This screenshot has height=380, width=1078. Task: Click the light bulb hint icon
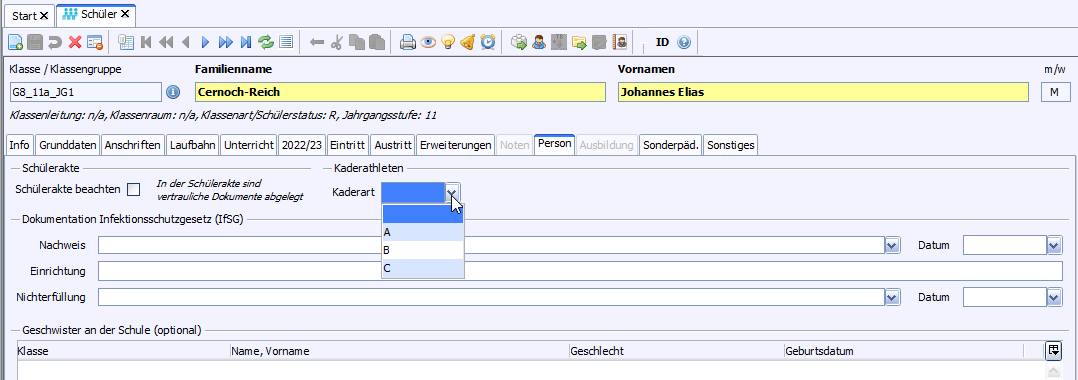(x=448, y=43)
